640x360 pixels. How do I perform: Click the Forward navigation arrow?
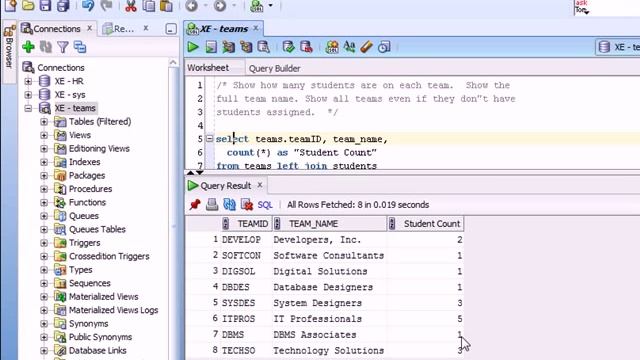click(x=220, y=6)
